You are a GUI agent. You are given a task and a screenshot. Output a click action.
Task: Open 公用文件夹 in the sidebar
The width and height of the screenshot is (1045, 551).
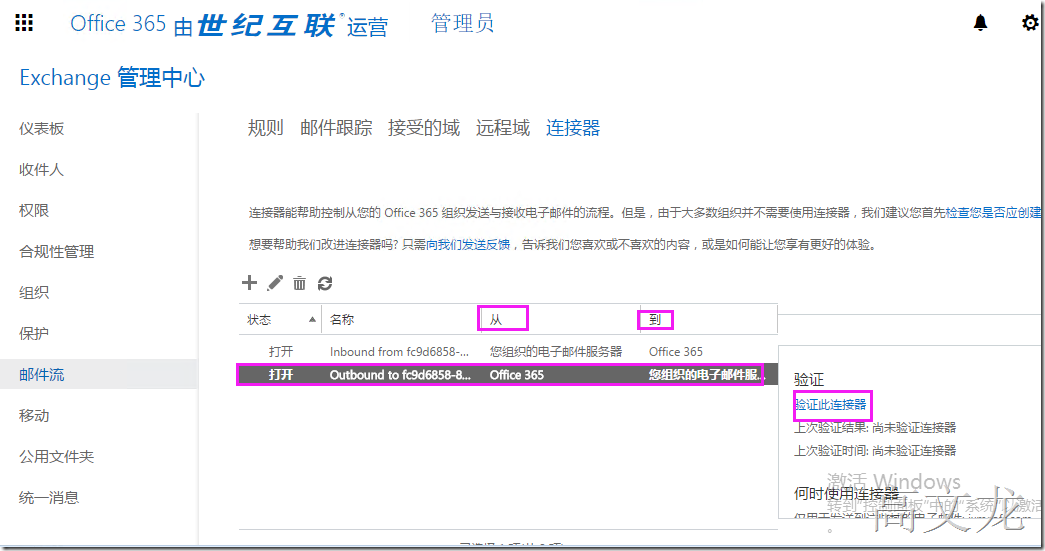pyautogui.click(x=57, y=456)
